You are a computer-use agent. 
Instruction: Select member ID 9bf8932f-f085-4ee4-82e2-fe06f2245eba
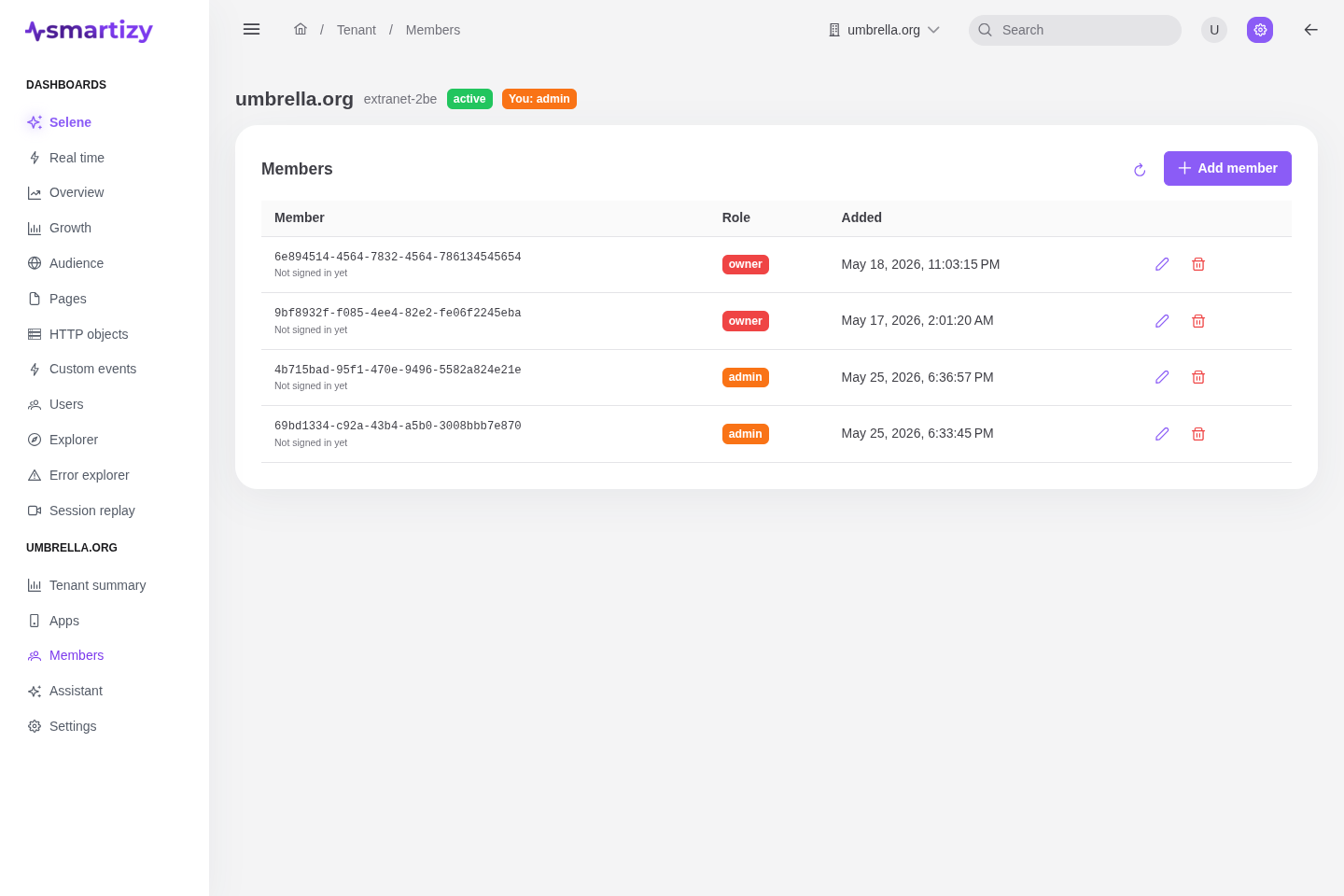[x=398, y=313]
